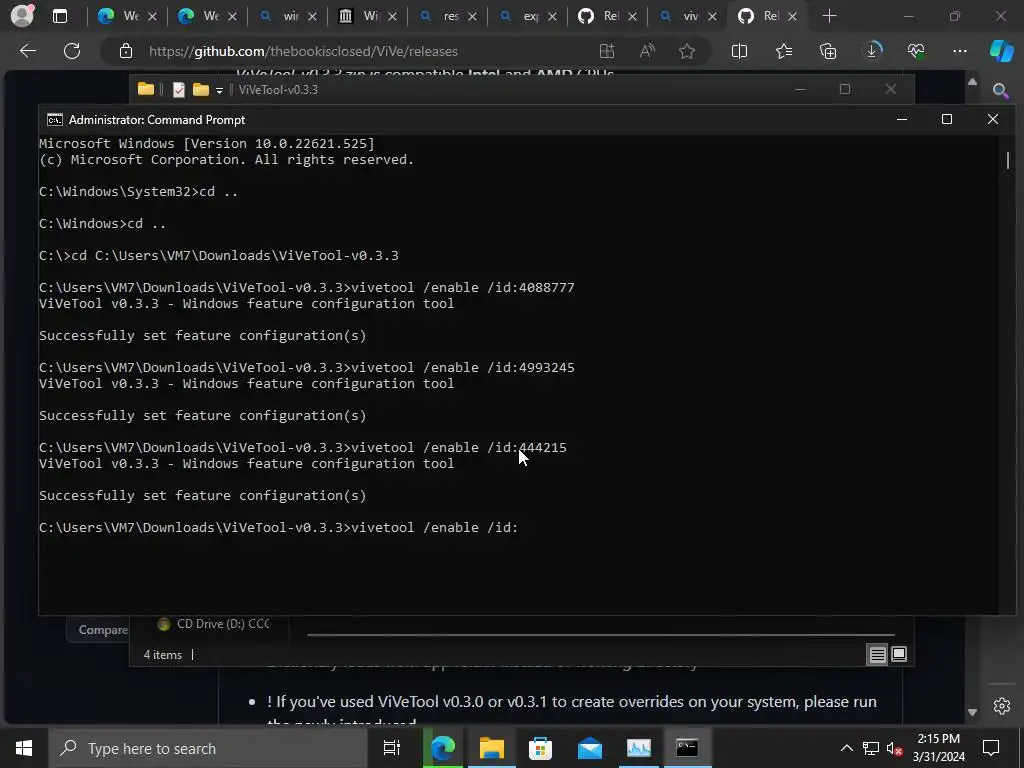This screenshot has height=768, width=1024.
Task: Open Mail from the taskbar
Action: 590,748
